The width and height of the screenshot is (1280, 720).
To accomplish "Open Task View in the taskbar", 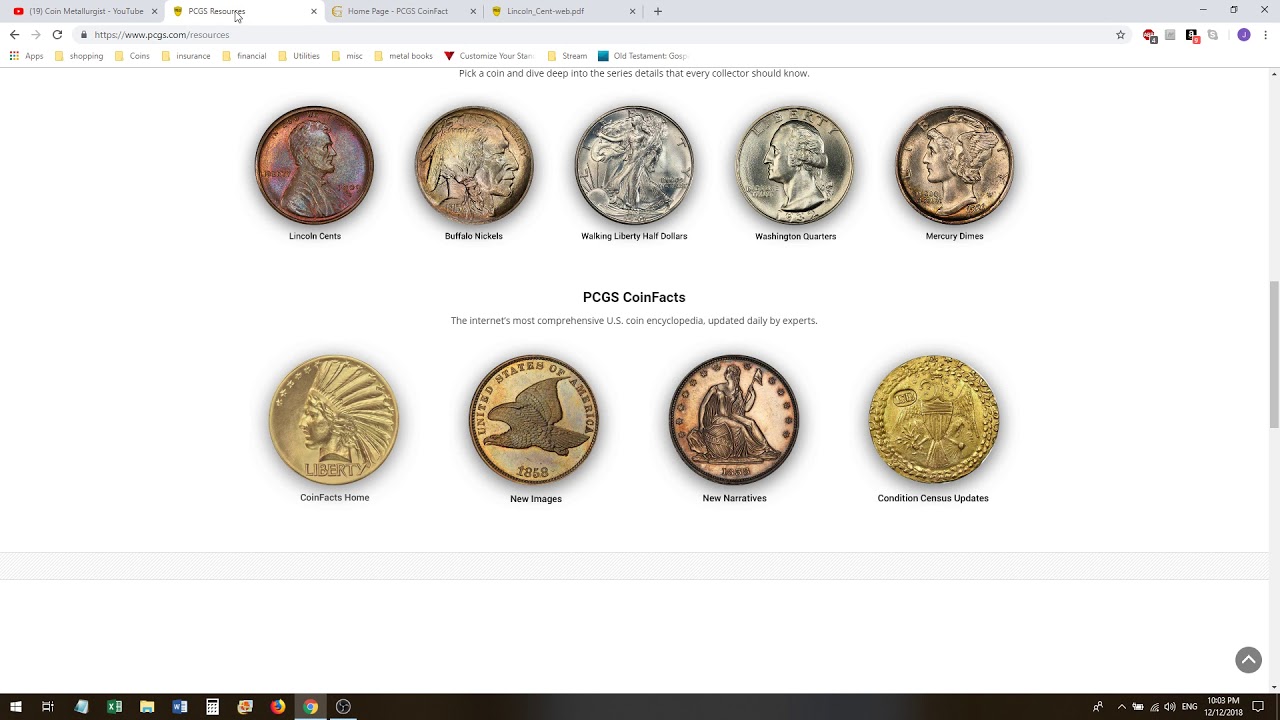I will pos(47,707).
